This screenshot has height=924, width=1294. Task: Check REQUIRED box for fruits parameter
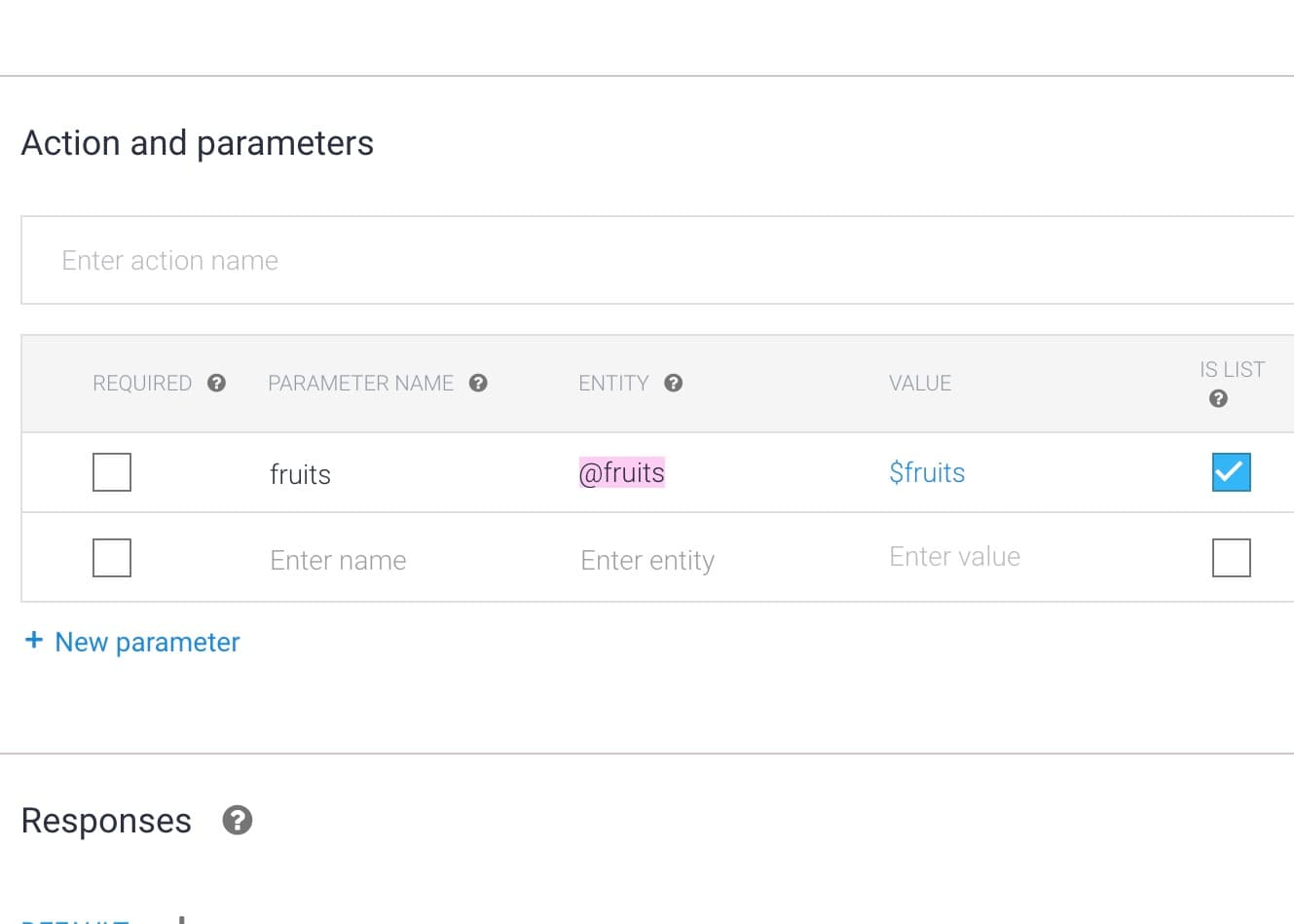click(x=112, y=472)
